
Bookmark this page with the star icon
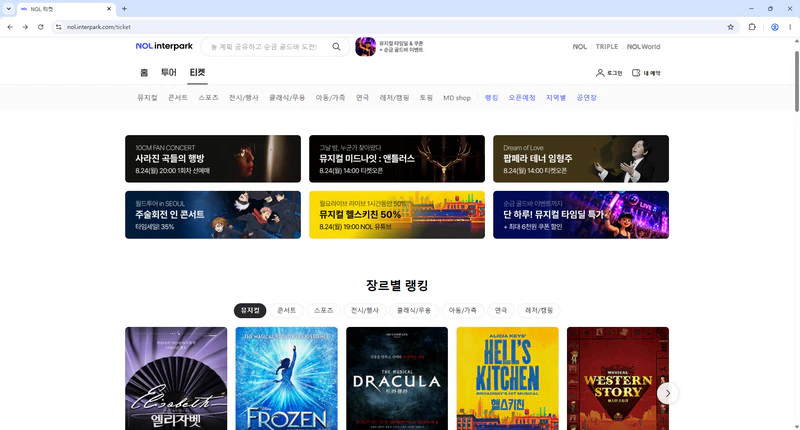point(731,27)
